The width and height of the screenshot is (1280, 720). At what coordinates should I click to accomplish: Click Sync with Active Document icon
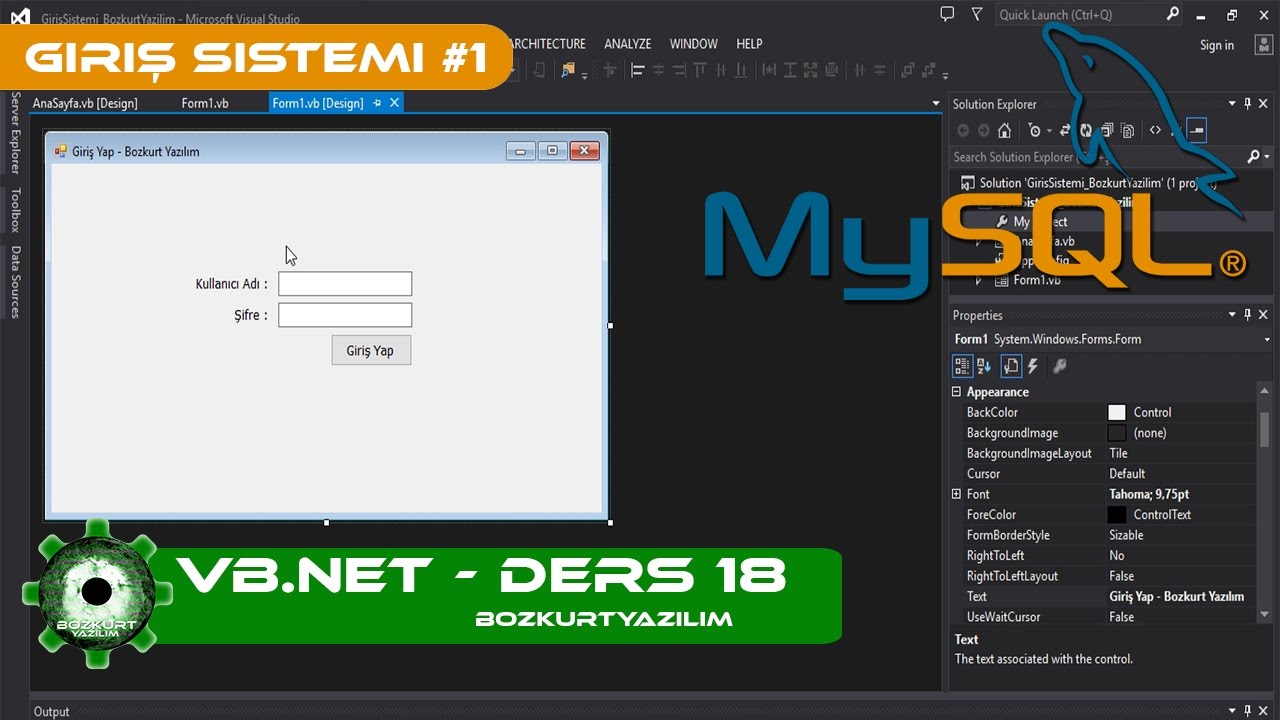[x=1065, y=130]
